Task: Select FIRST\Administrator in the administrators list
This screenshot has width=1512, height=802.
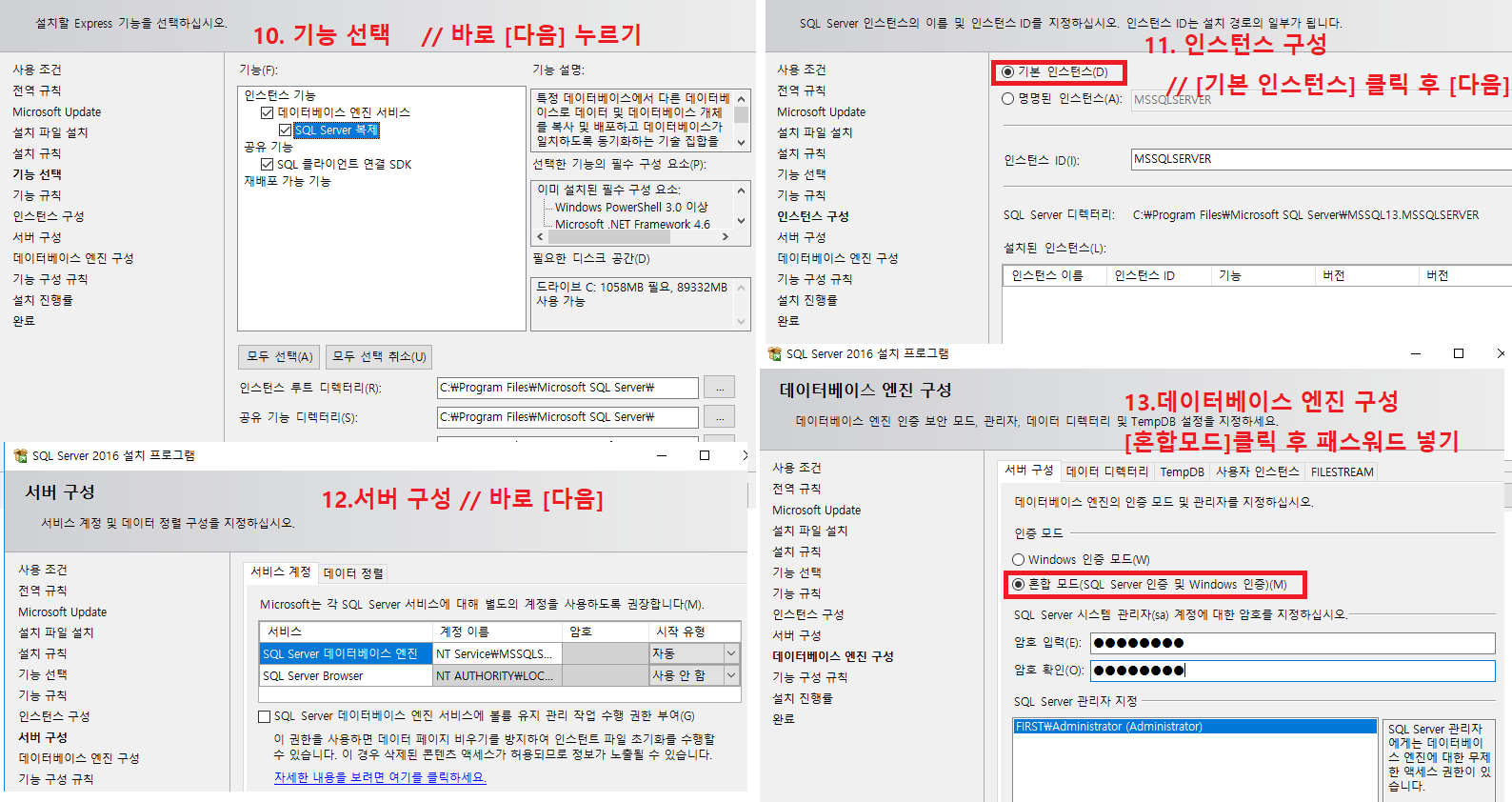Action: point(1195,726)
